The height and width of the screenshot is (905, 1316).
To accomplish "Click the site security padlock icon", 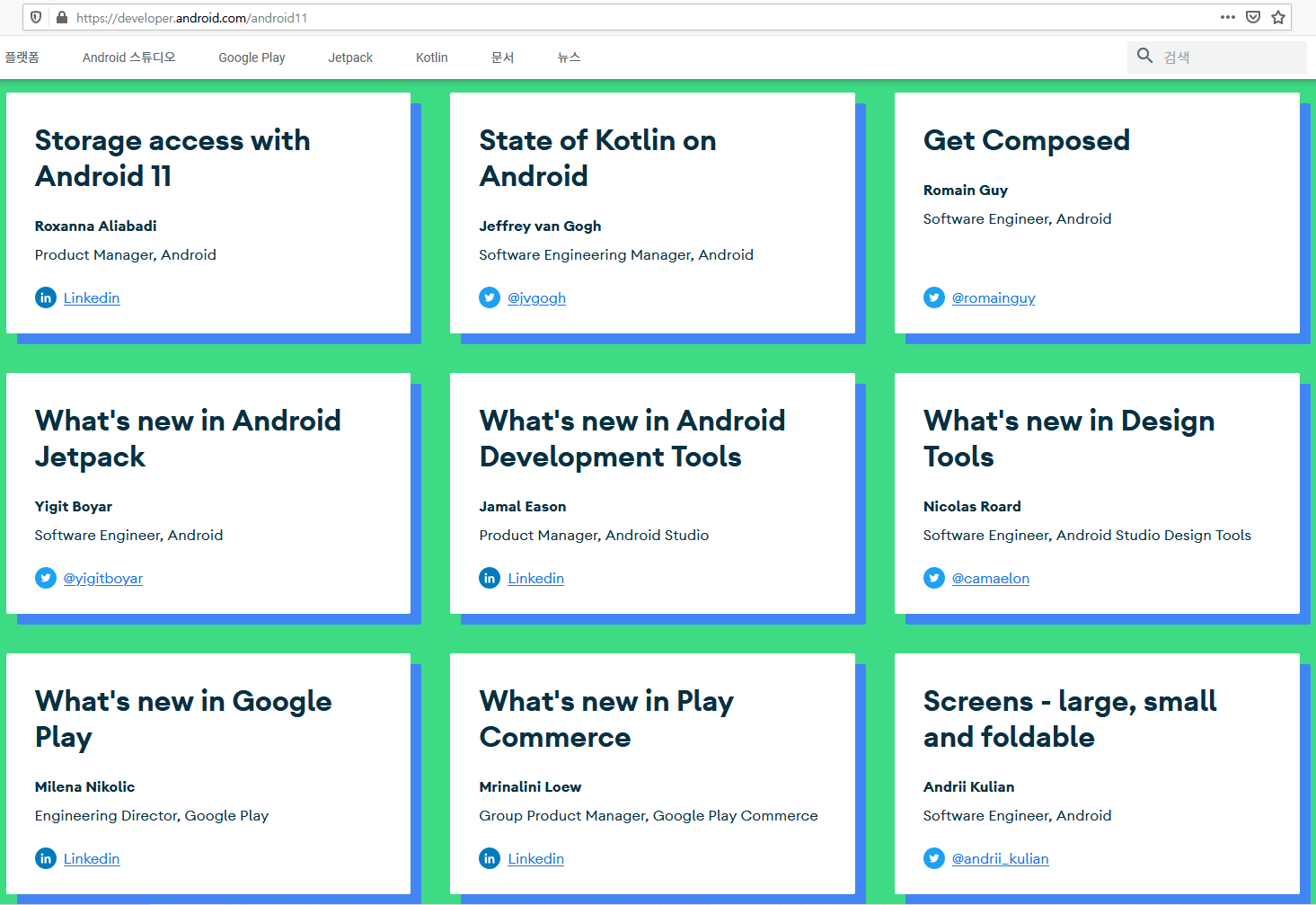I will [x=62, y=17].
